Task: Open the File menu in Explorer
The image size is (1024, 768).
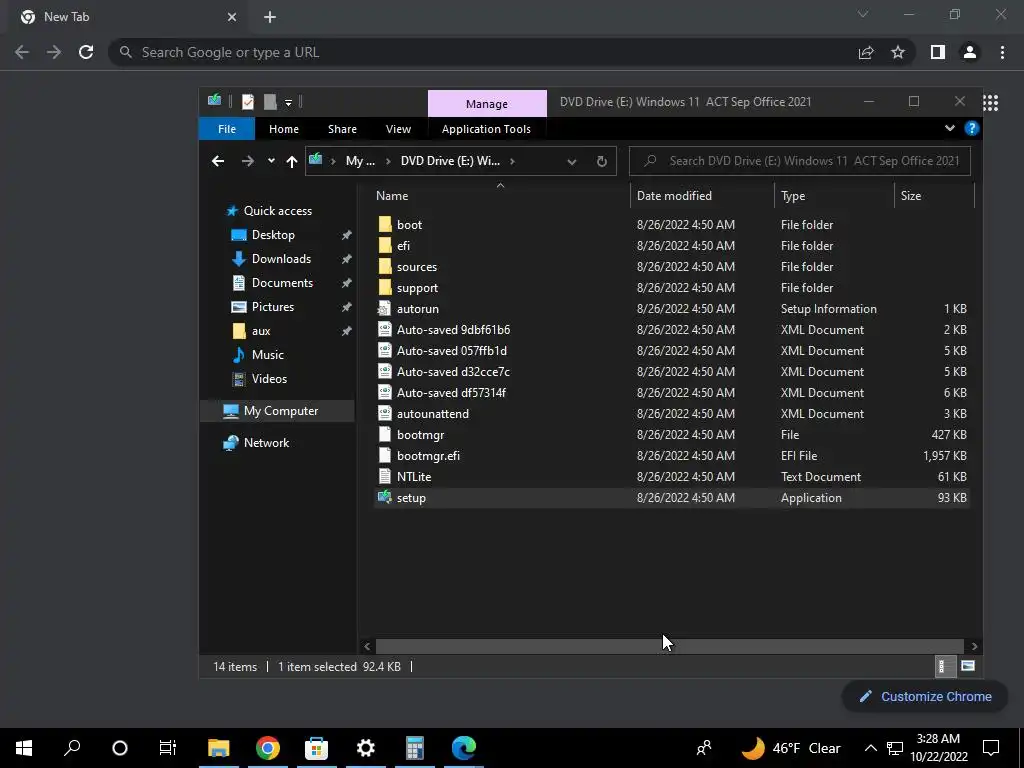Action: tap(227, 129)
